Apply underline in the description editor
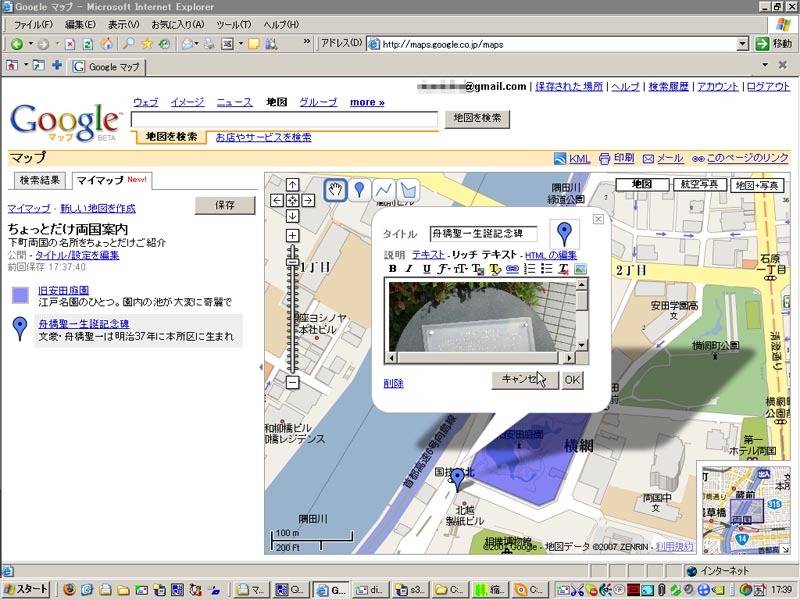Viewport: 800px width, 600px height. pyautogui.click(x=427, y=268)
